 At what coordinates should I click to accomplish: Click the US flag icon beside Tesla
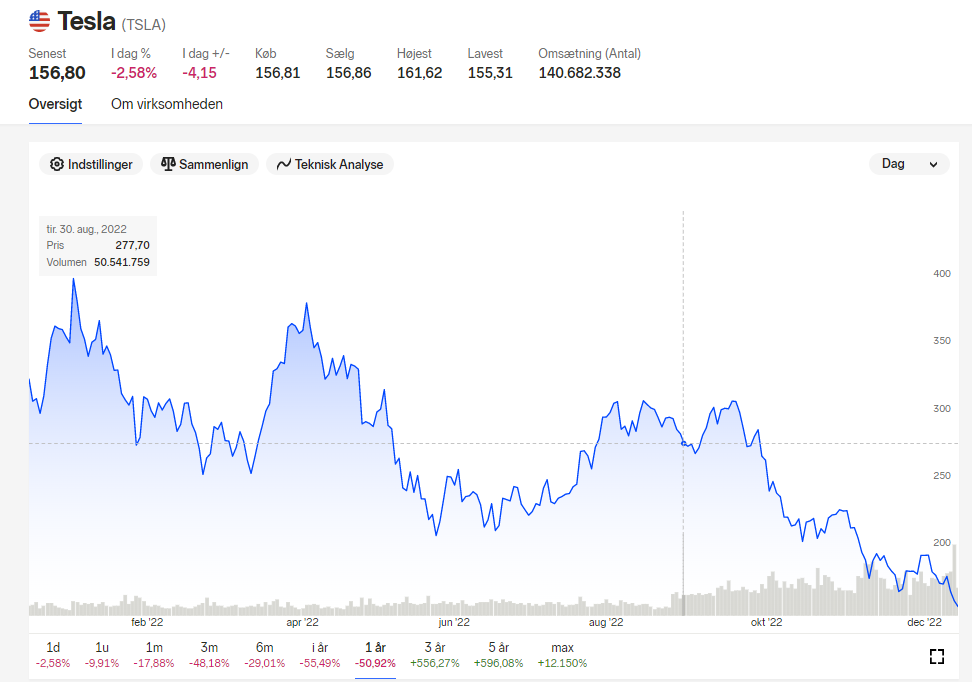tap(39, 21)
